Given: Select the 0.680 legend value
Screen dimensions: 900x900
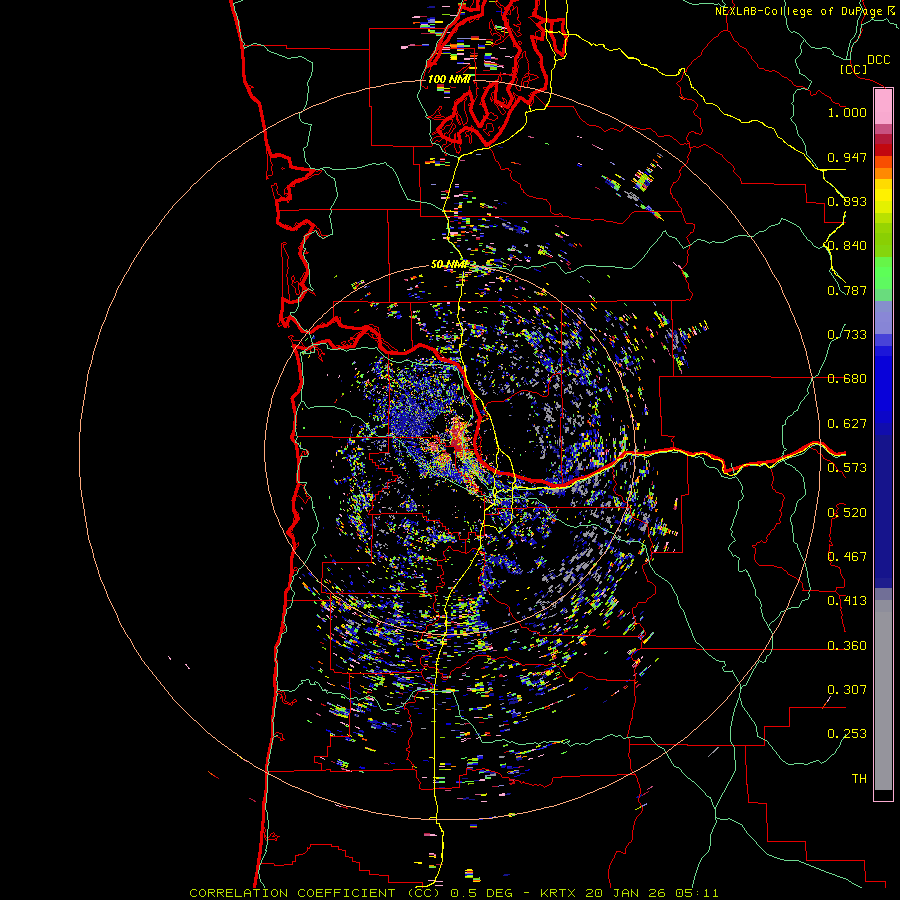Looking at the screenshot, I should 847,379.
